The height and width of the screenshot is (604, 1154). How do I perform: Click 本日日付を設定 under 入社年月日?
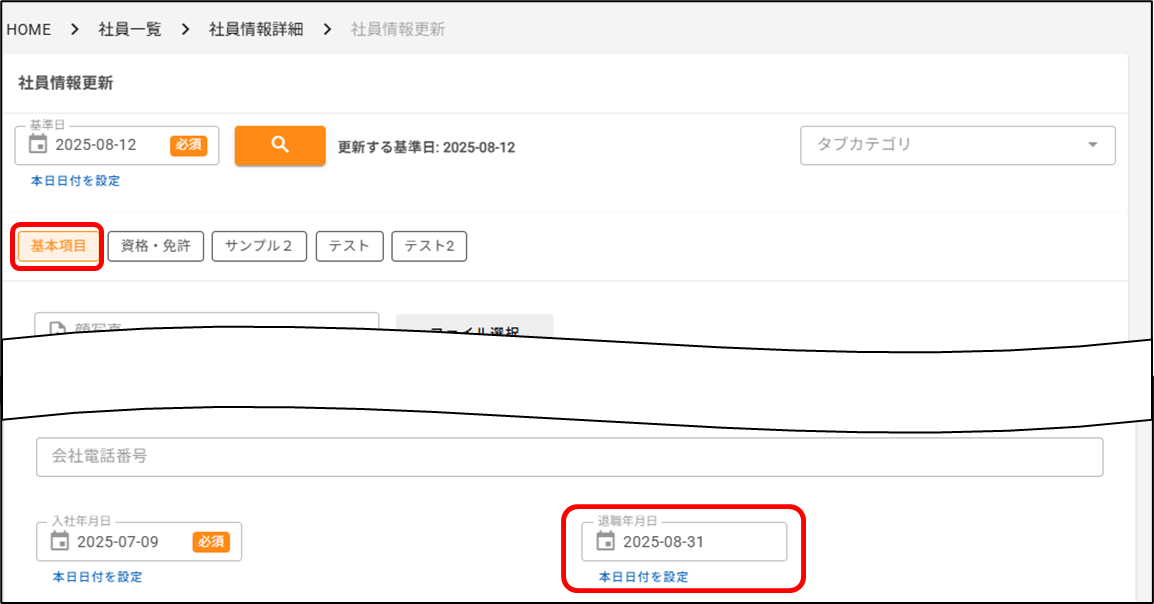coord(97,577)
